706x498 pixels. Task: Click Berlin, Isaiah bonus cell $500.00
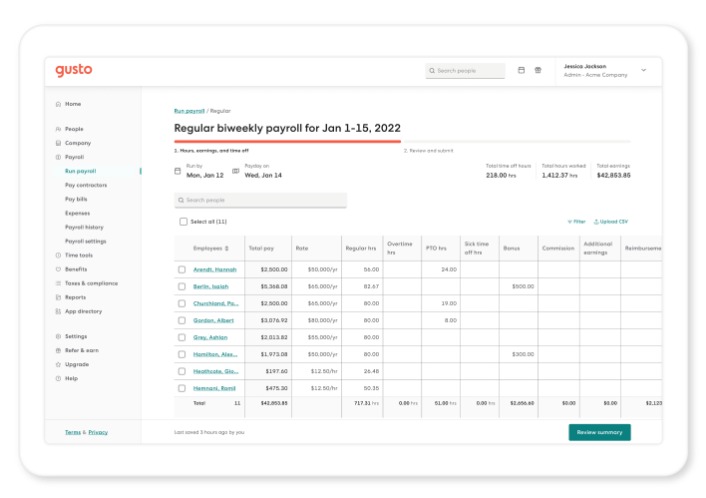coord(518,286)
